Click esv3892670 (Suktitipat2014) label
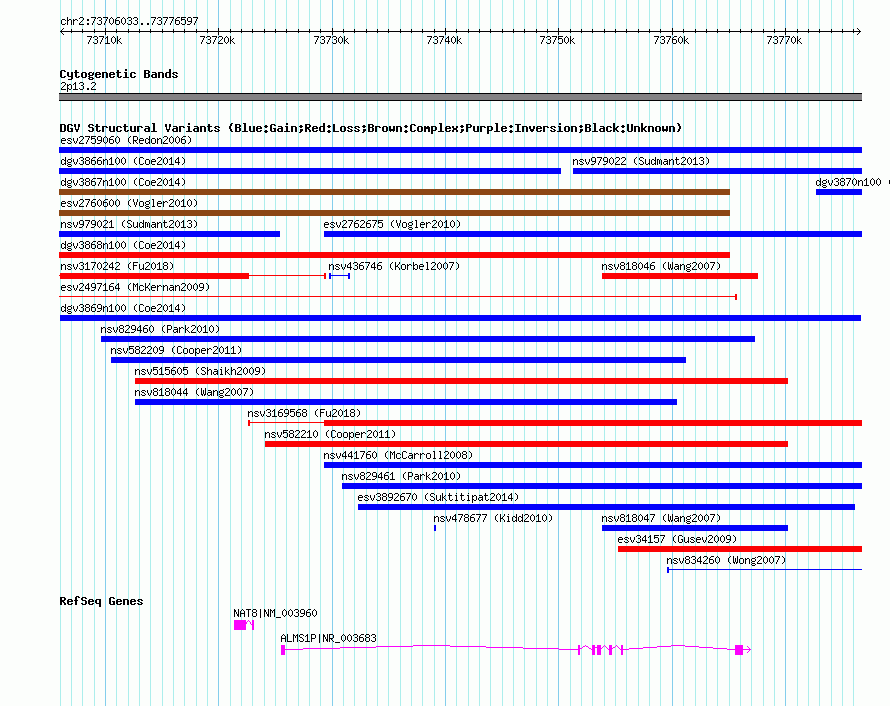 (x=438, y=497)
